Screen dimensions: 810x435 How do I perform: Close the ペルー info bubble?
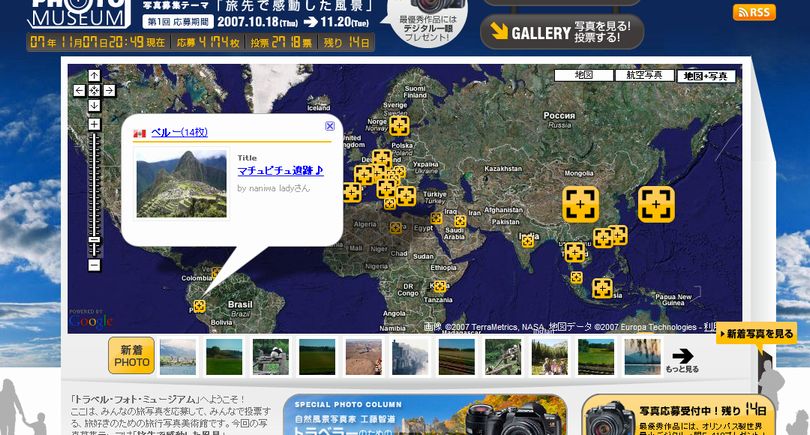pos(330,126)
